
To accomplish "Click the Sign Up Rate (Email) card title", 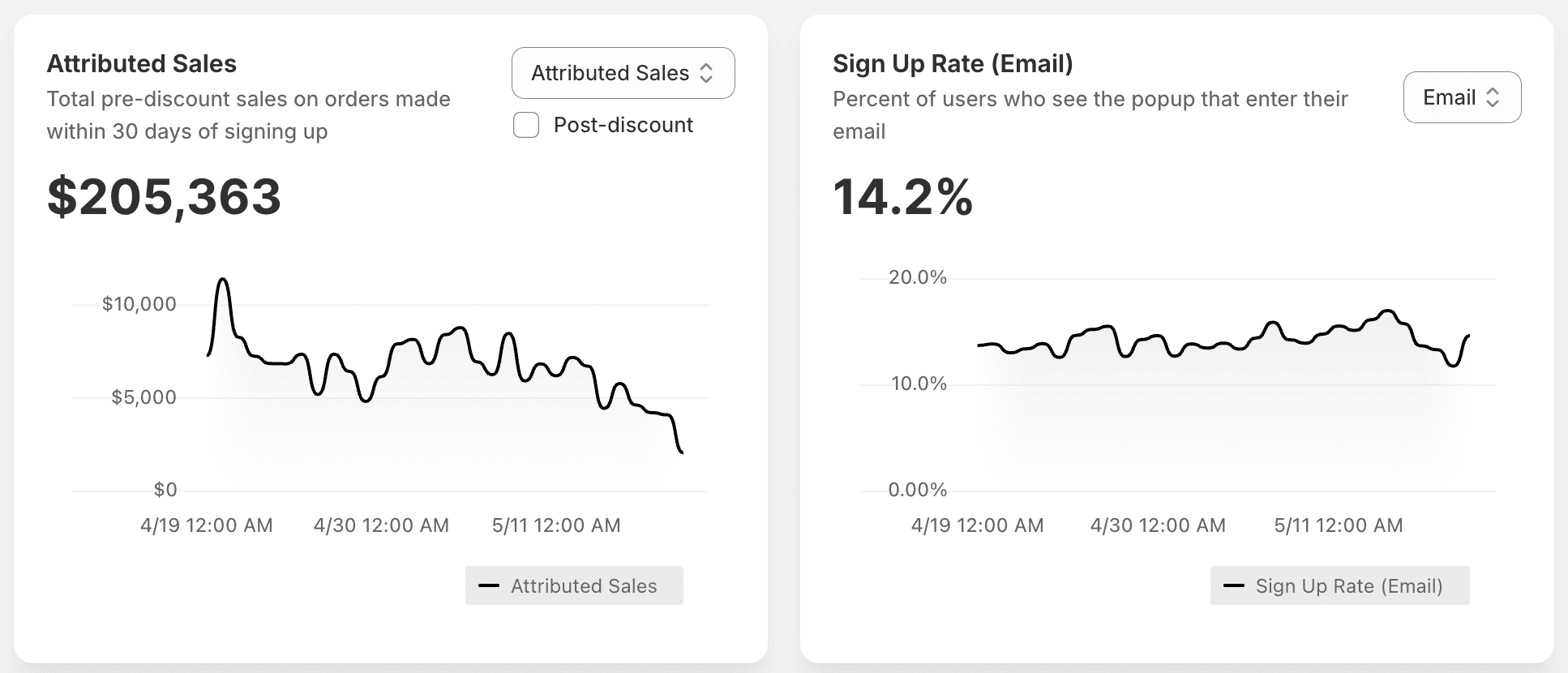I will (953, 63).
